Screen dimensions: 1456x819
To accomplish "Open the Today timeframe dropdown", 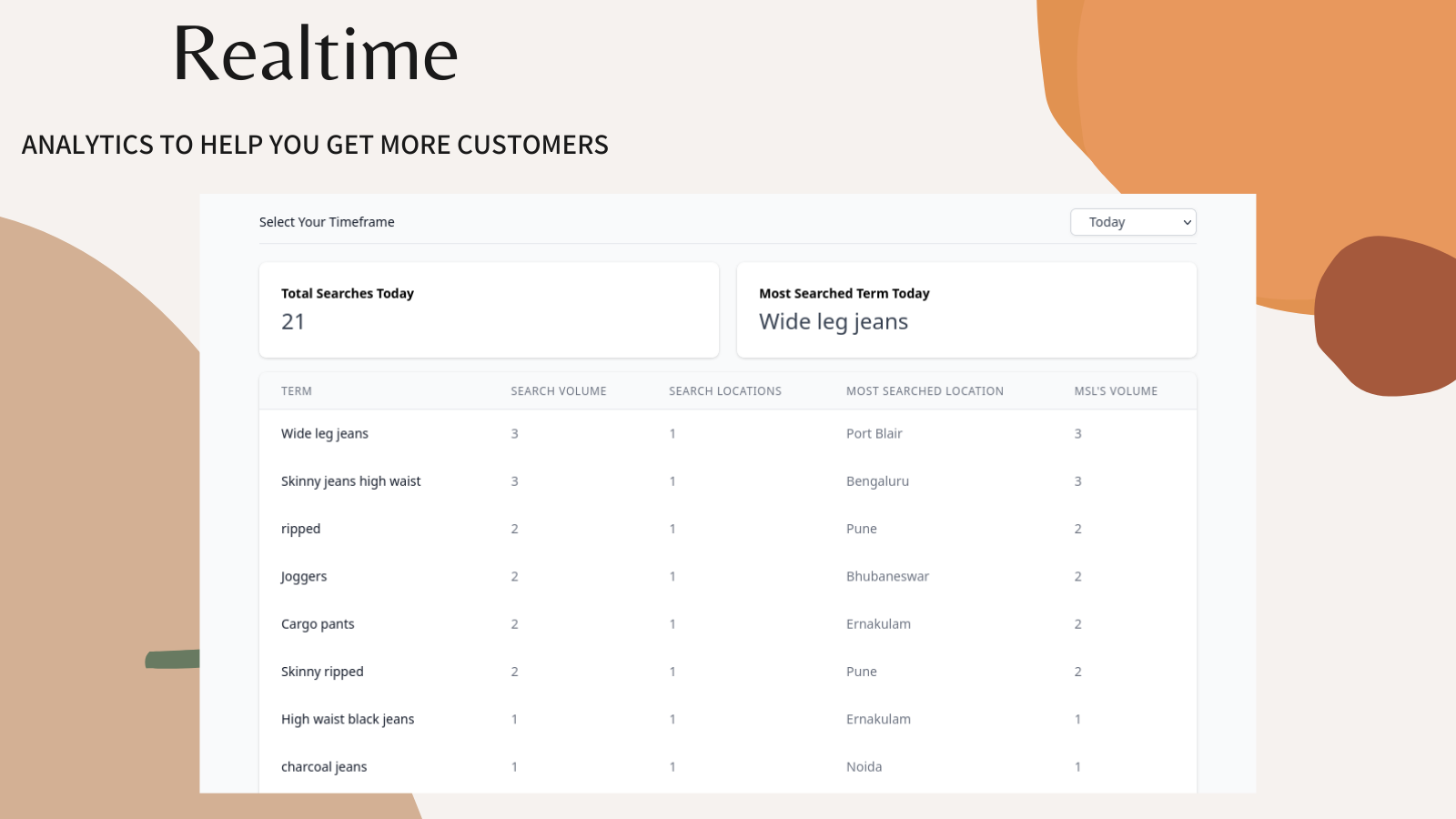I will tap(1132, 222).
